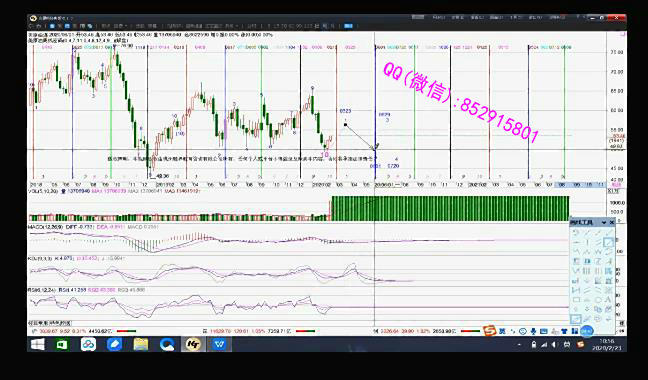Open WPS Writer from the taskbar
Image resolution: width=648 pixels, height=380 pixels.
click(219, 344)
